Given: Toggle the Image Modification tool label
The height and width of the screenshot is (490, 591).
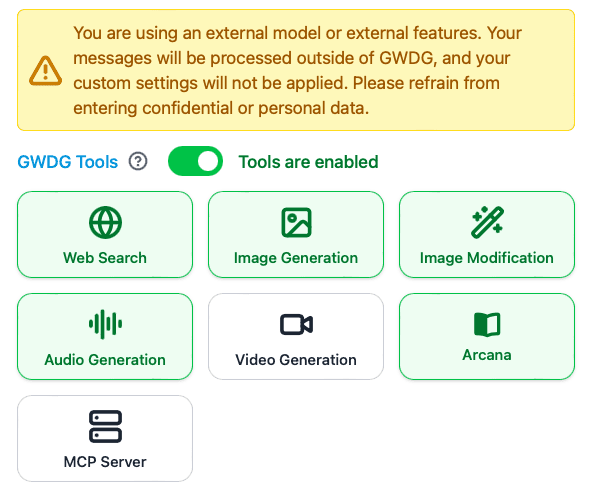Looking at the screenshot, I should (x=487, y=258).
